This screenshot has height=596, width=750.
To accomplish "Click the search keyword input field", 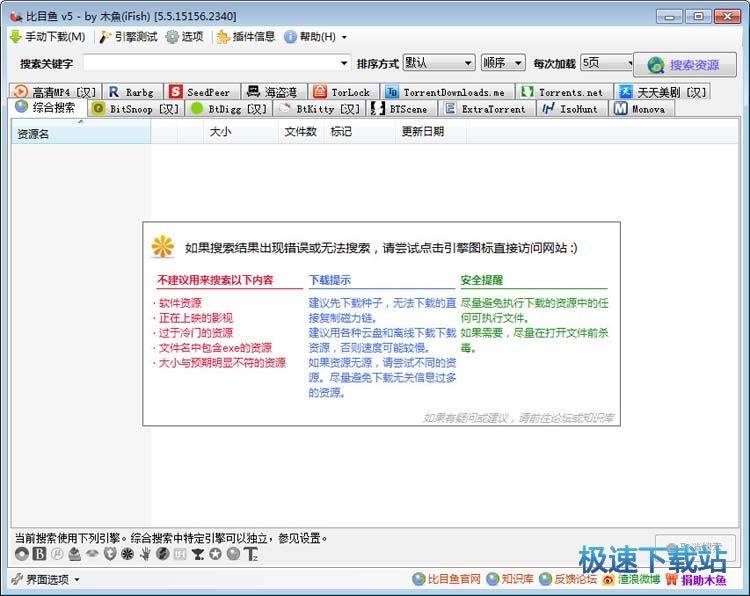I will point(217,63).
